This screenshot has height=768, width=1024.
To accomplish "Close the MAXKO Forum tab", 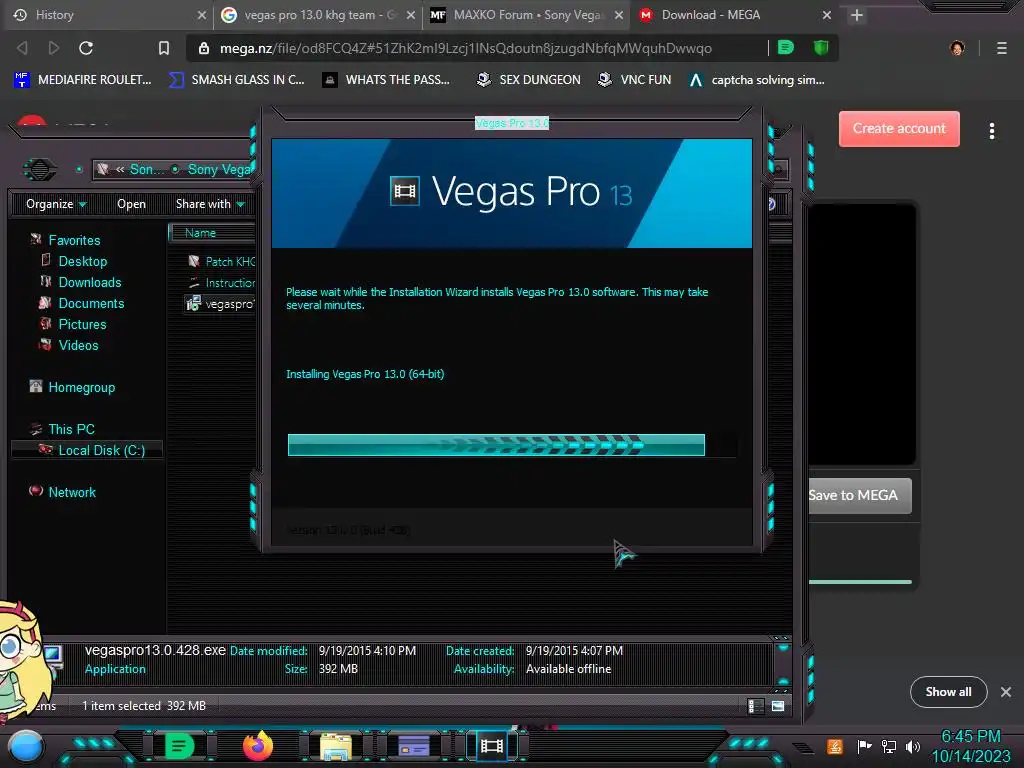I will pyautogui.click(x=618, y=15).
